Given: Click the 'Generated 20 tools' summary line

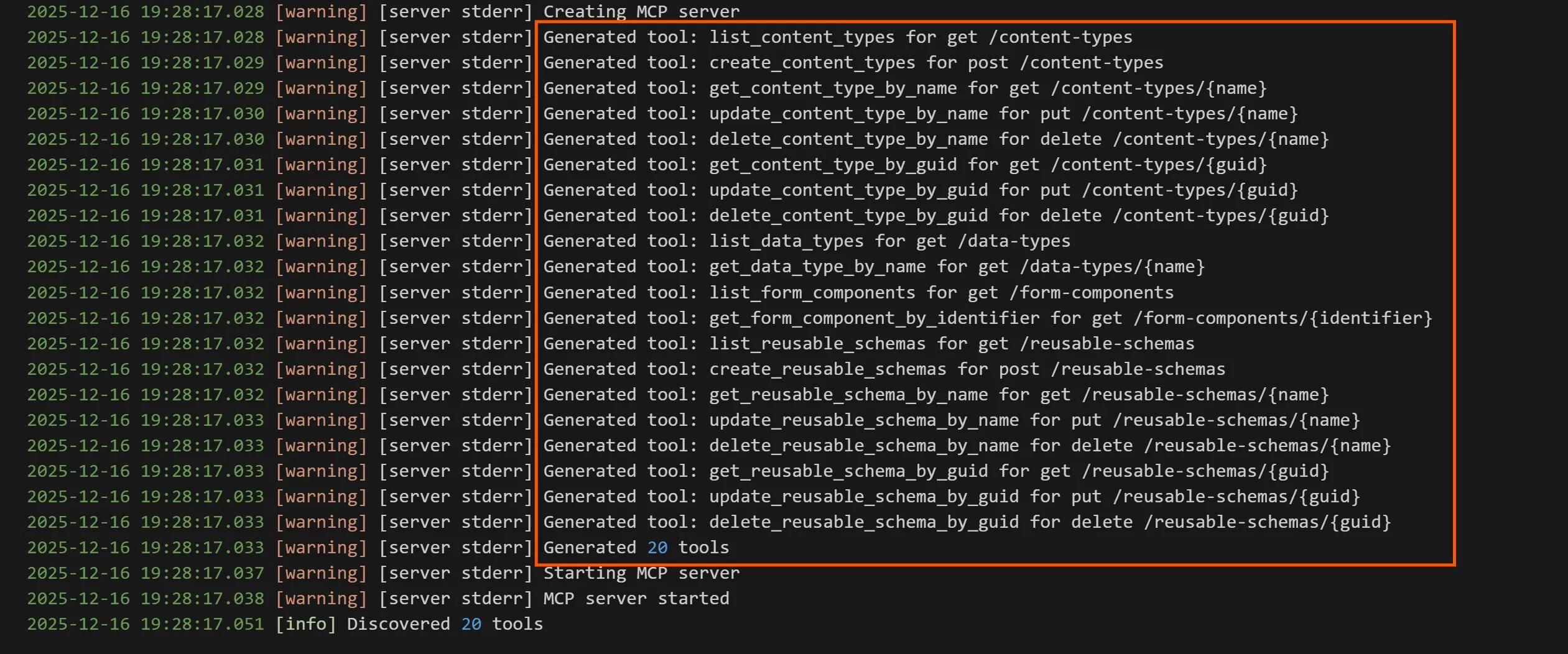Looking at the screenshot, I should pos(636,548).
